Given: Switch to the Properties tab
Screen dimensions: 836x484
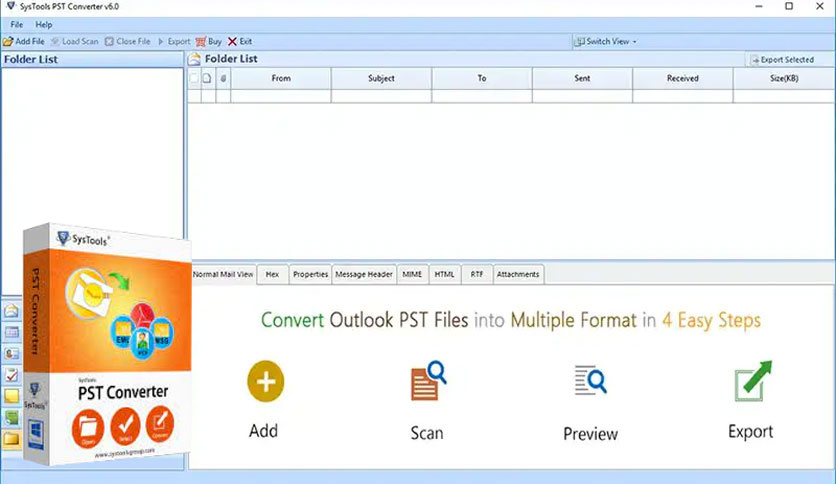Looking at the screenshot, I should pos(310,274).
